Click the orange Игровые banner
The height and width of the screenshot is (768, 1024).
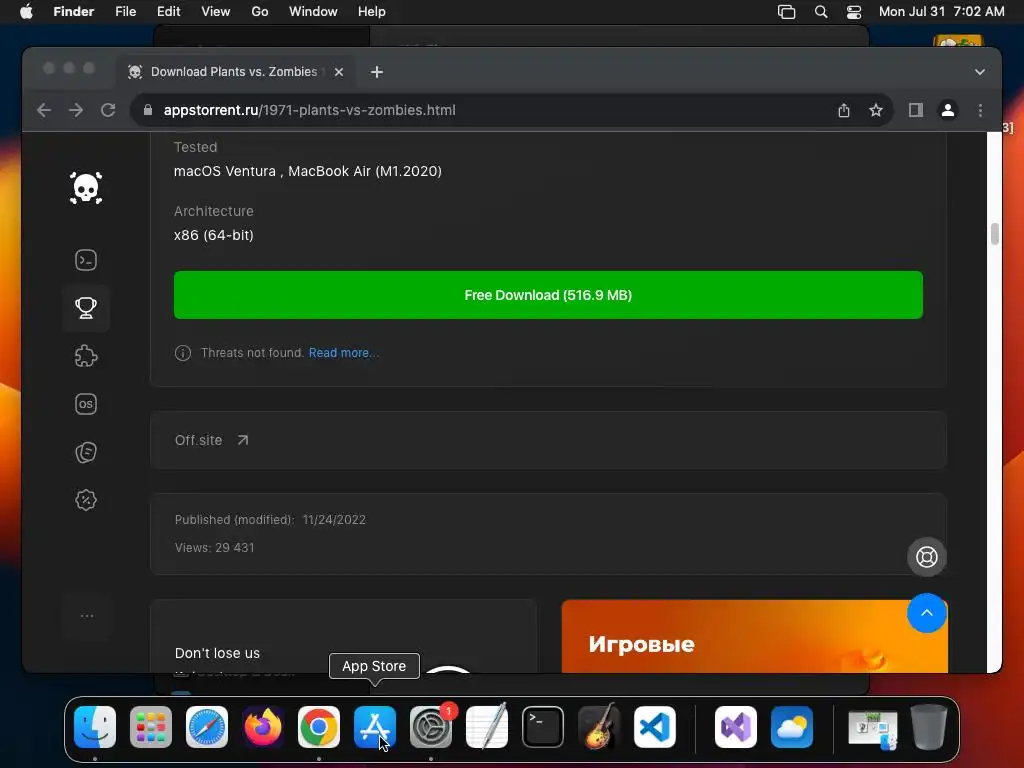pos(754,636)
